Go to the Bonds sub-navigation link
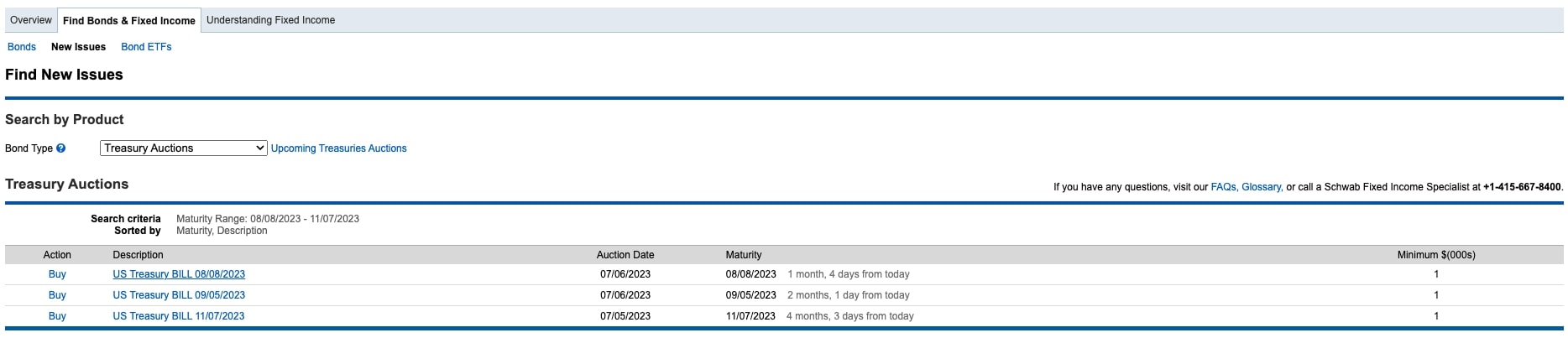1568x338 pixels. point(22,47)
